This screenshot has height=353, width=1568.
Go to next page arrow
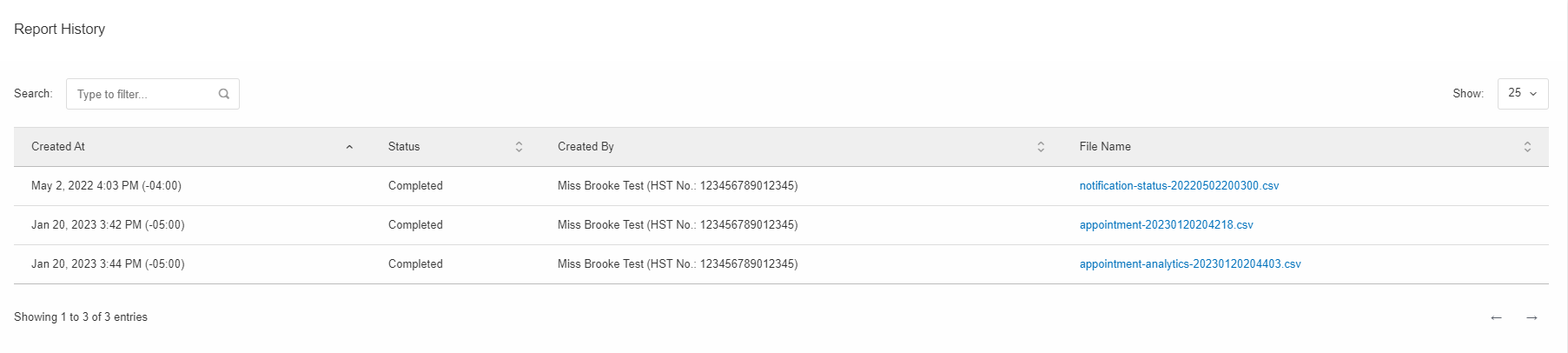[1532, 317]
